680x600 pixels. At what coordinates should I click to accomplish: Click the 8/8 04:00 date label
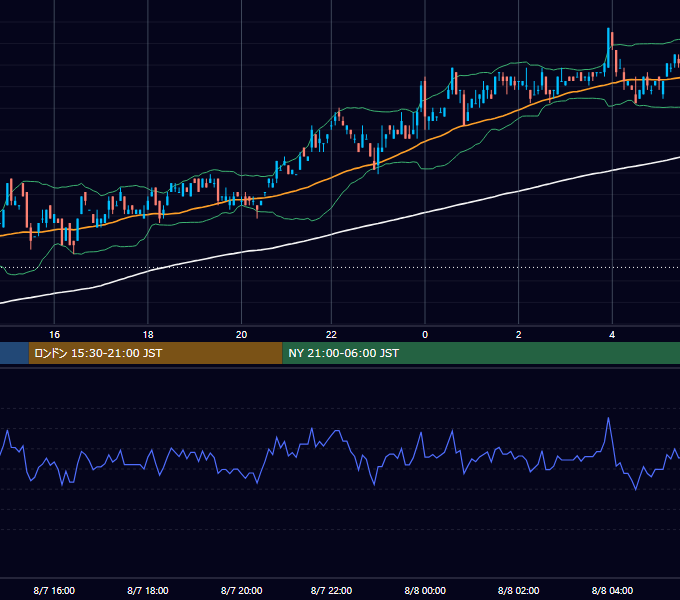[612, 590]
